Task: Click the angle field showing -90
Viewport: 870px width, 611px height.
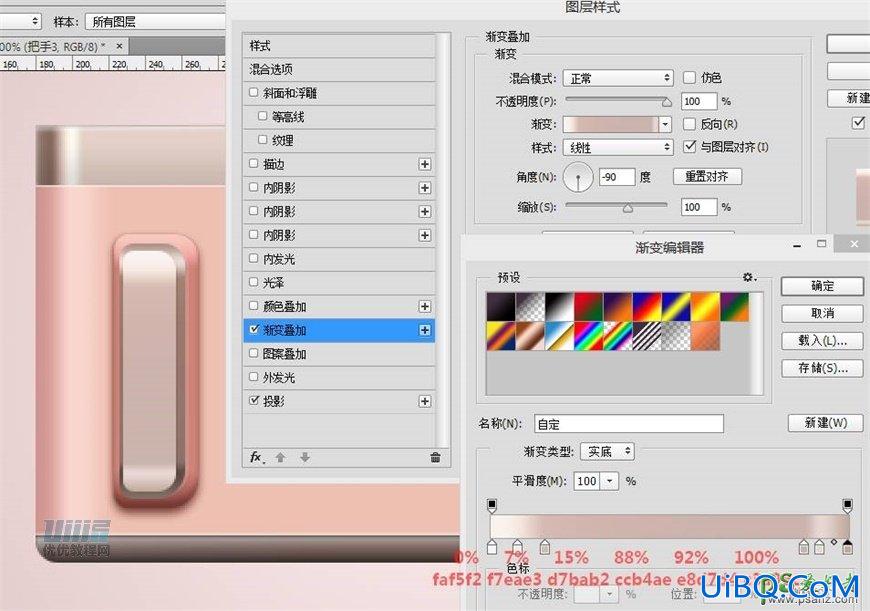Action: pos(617,177)
